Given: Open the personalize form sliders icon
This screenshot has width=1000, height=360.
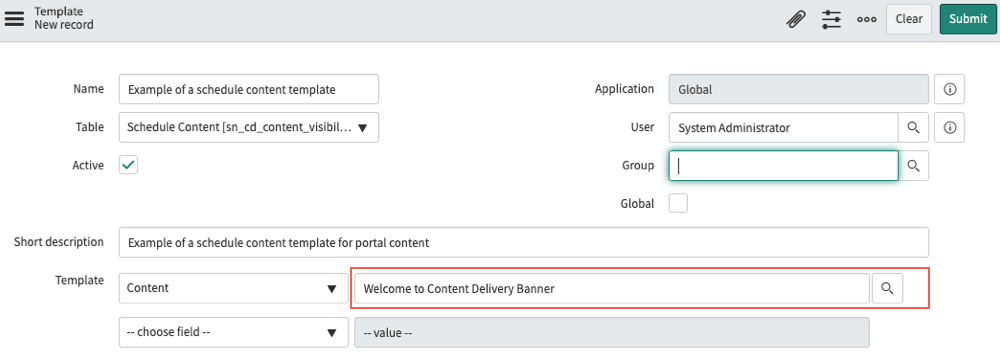Looking at the screenshot, I should (831, 19).
